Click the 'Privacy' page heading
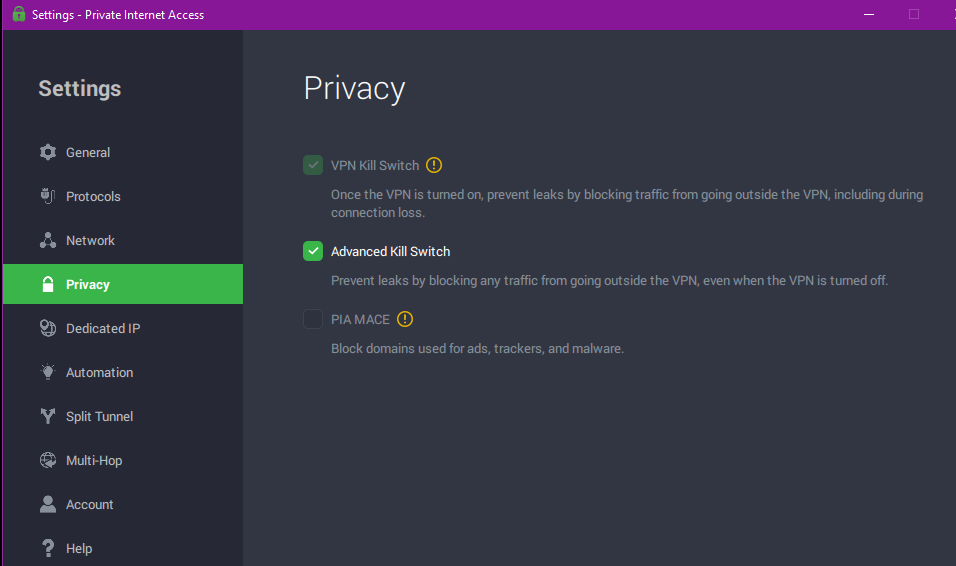This screenshot has width=956, height=566. pos(354,88)
